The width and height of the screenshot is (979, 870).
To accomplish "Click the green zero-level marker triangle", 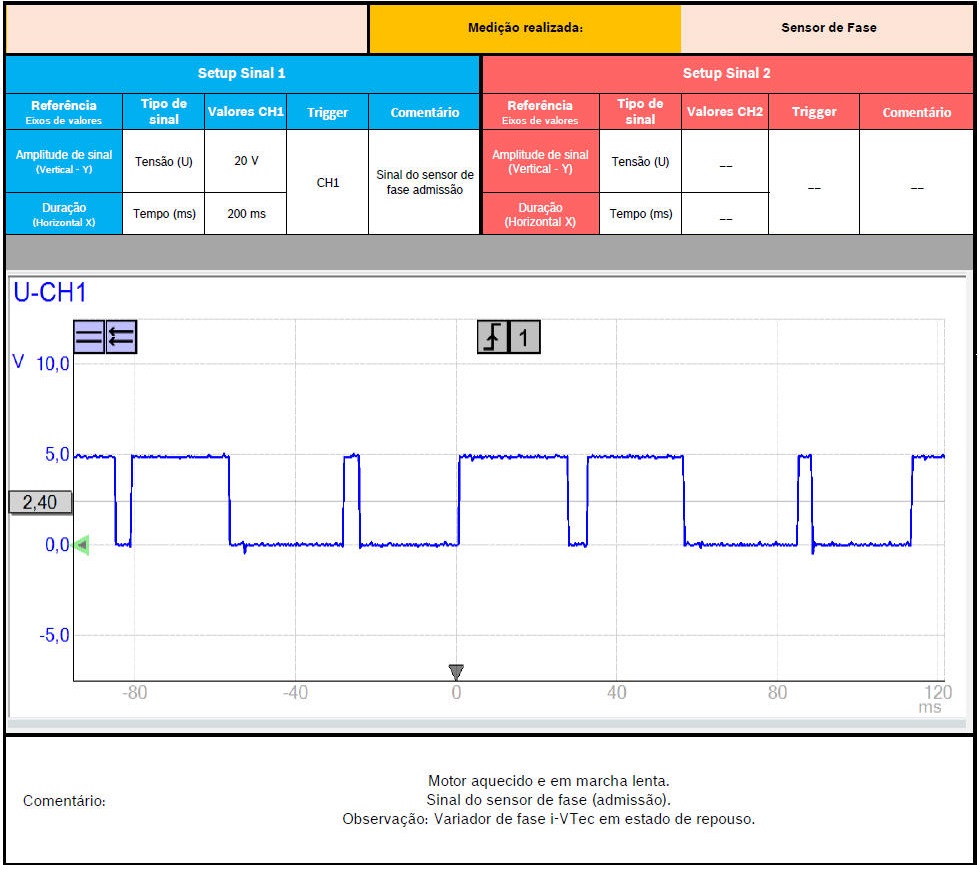I will tap(82, 545).
